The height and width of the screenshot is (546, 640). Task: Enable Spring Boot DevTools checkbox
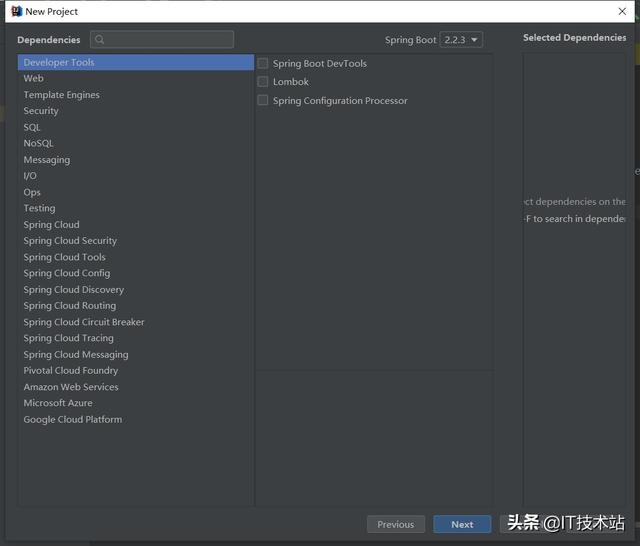point(263,63)
